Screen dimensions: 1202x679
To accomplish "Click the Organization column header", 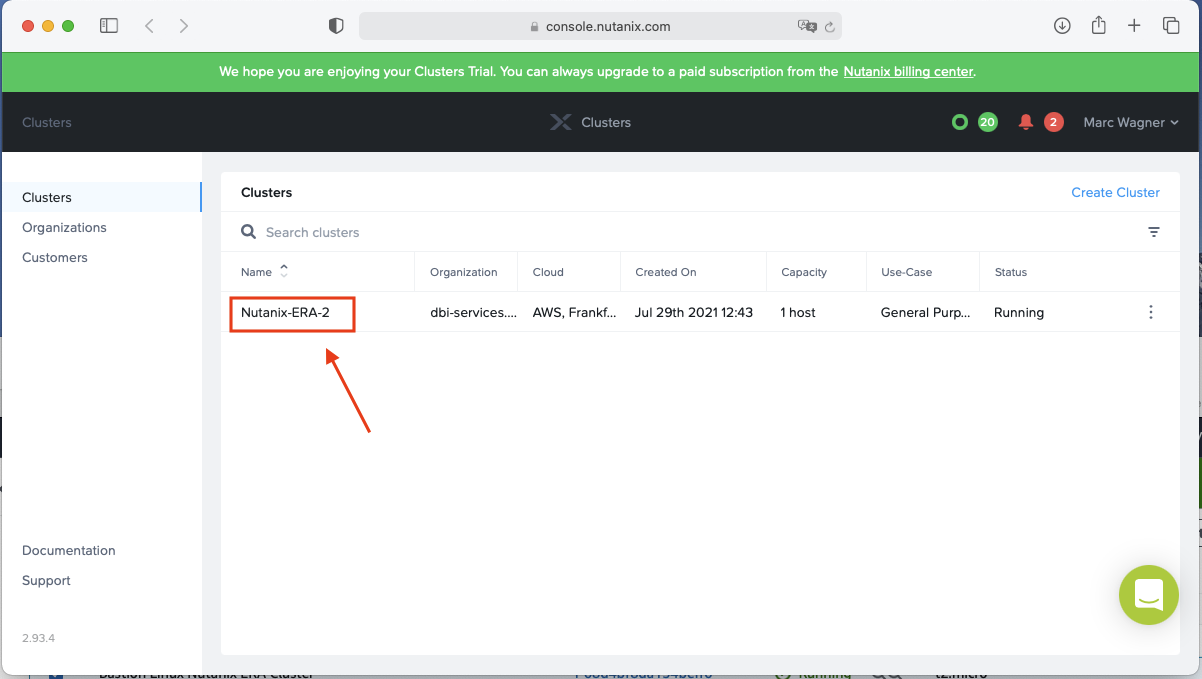I will 464,272.
